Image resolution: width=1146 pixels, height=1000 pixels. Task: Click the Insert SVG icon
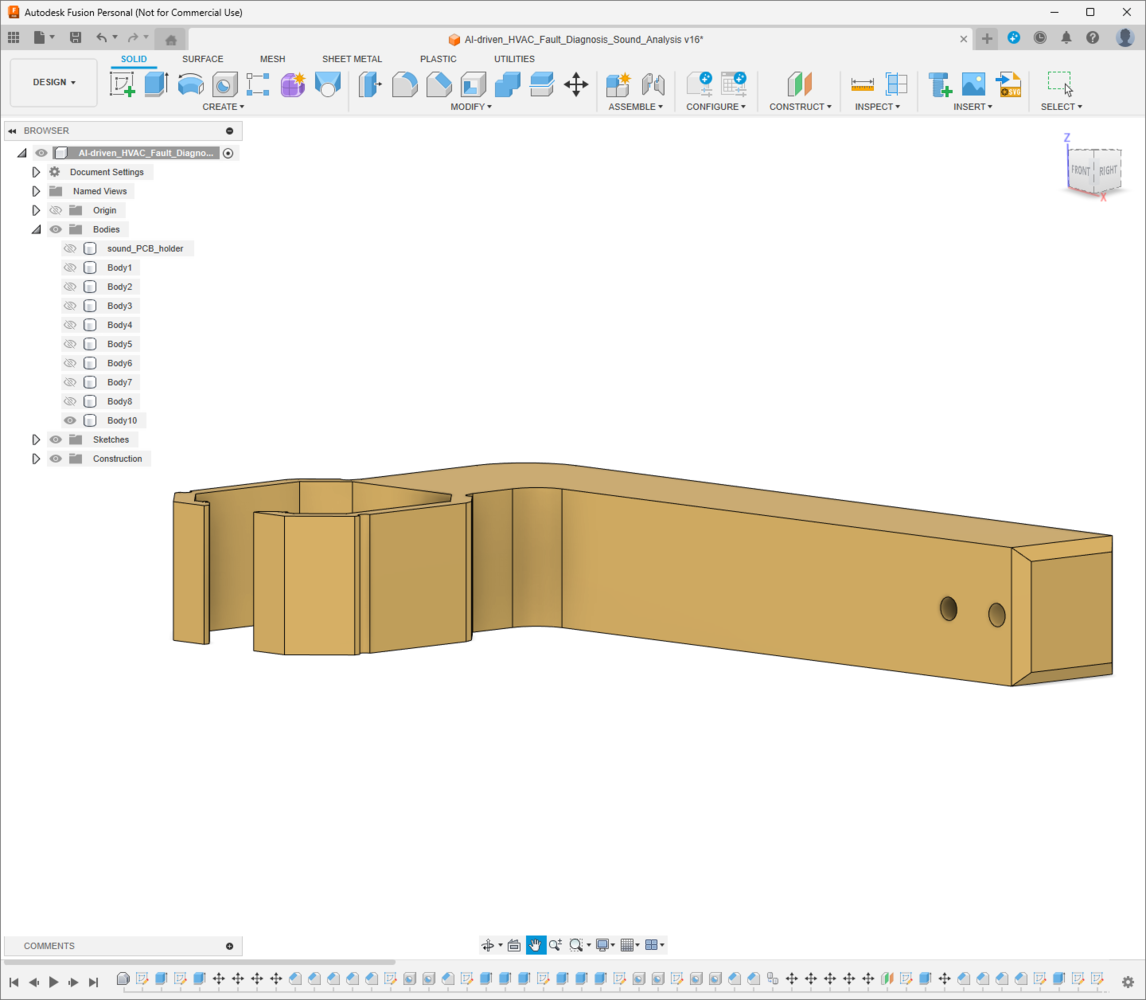1008,84
